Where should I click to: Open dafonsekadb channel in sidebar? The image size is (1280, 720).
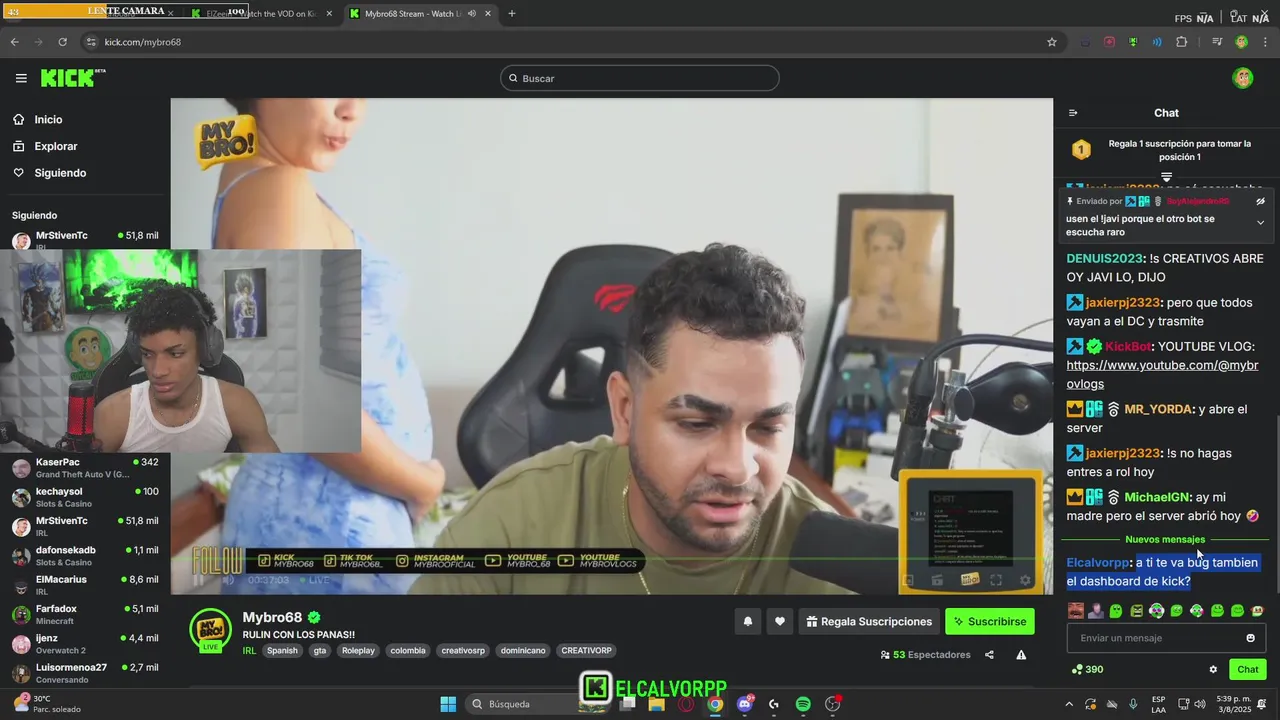point(85,555)
